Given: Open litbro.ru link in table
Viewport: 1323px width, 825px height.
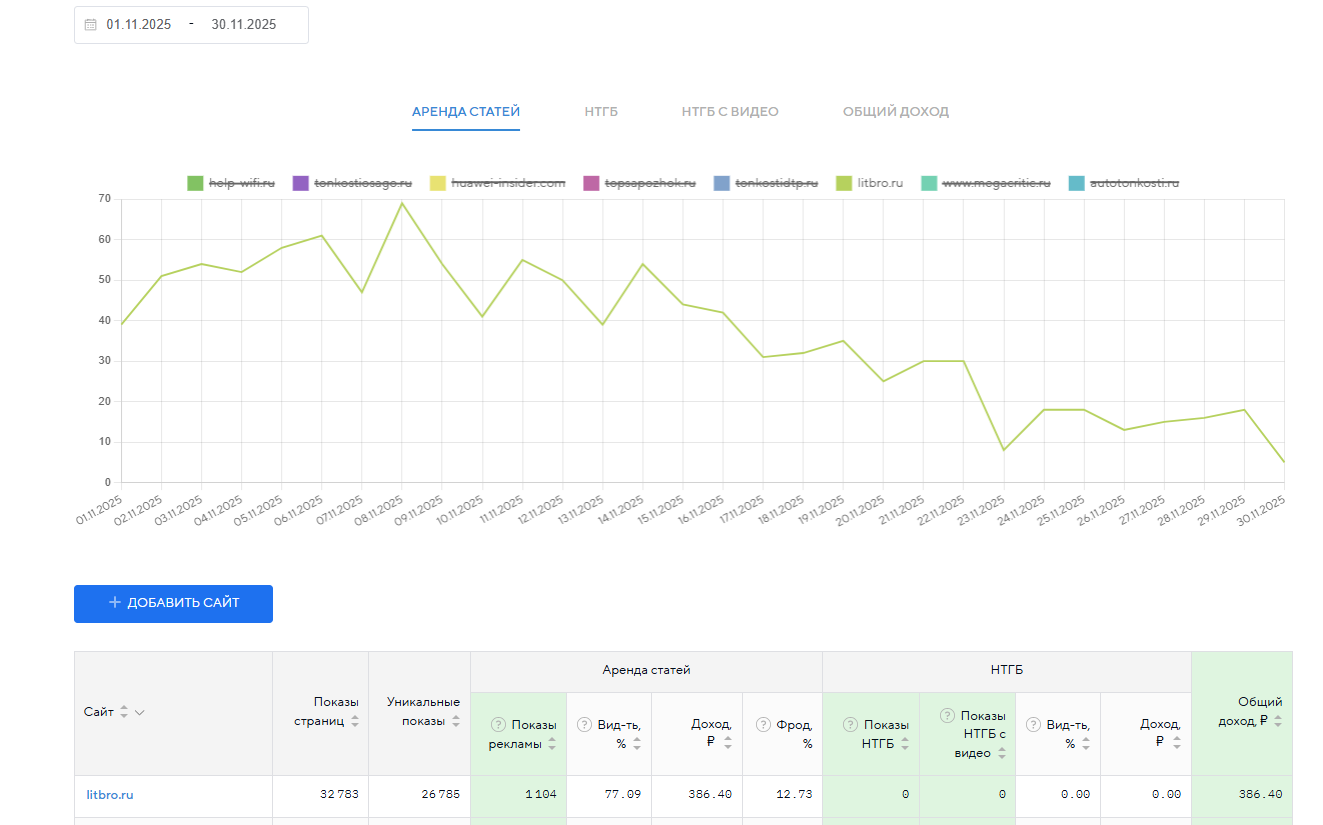Looking at the screenshot, I should [110, 795].
